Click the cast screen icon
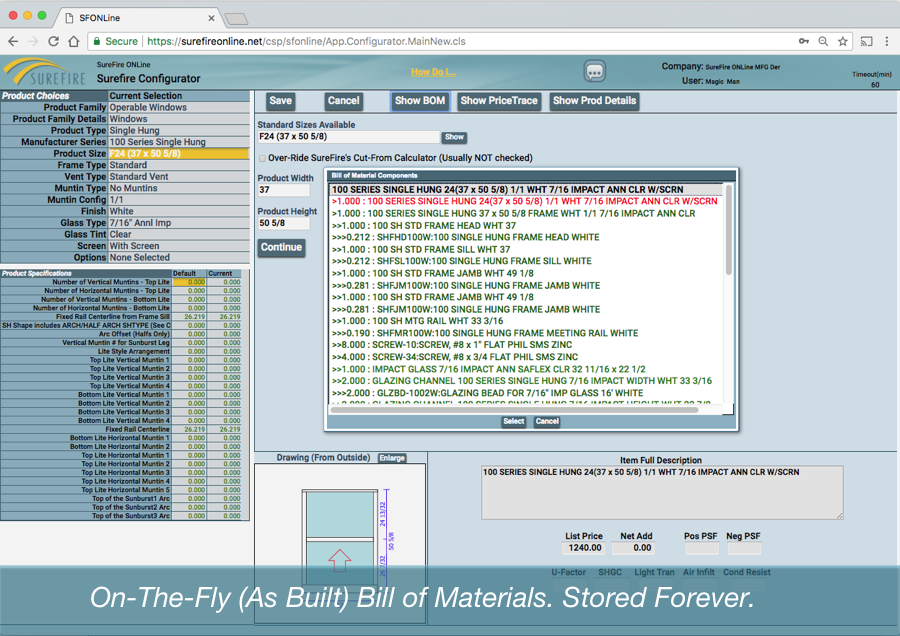This screenshot has width=900, height=636. (x=867, y=41)
